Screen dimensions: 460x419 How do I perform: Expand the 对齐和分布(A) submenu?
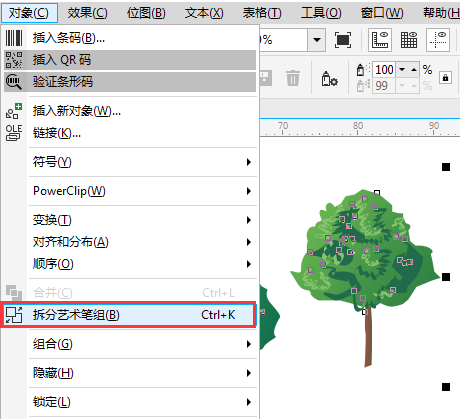coord(130,242)
